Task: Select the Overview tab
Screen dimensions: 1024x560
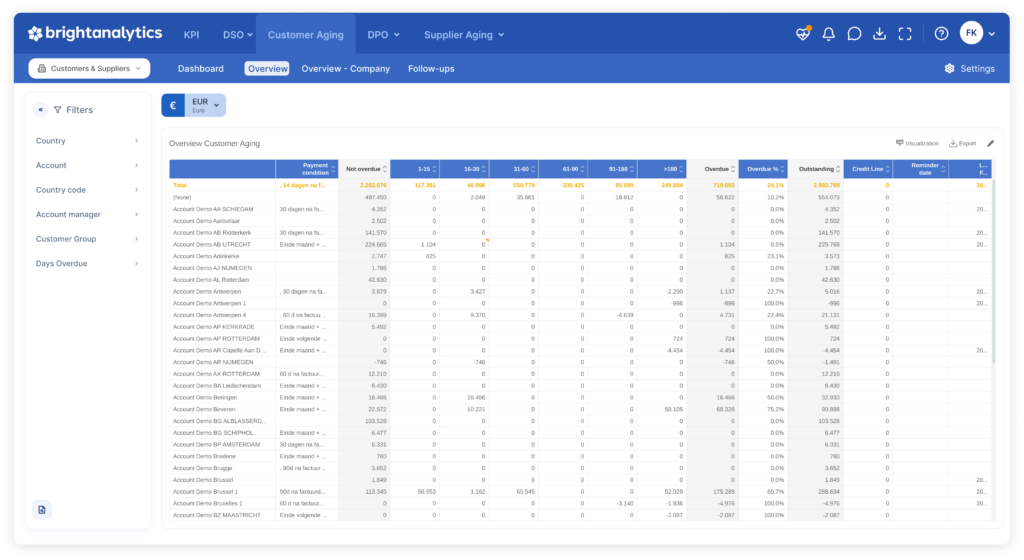Action: click(267, 69)
